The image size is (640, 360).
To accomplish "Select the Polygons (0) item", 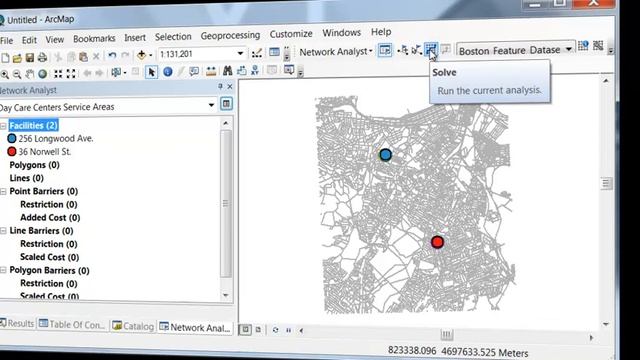I will (x=34, y=165).
